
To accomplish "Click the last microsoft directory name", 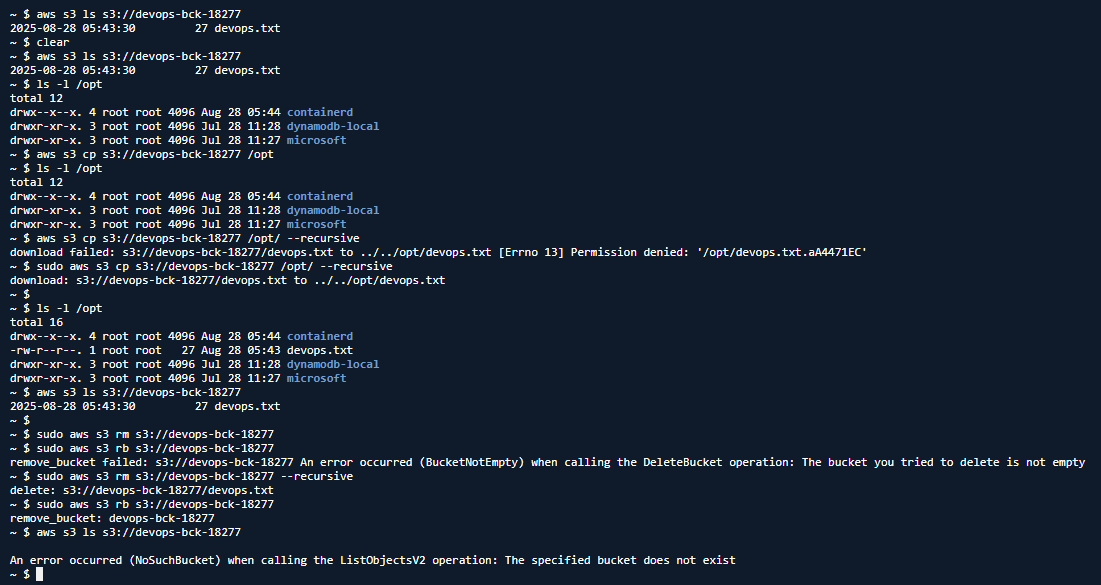I will pos(316,378).
